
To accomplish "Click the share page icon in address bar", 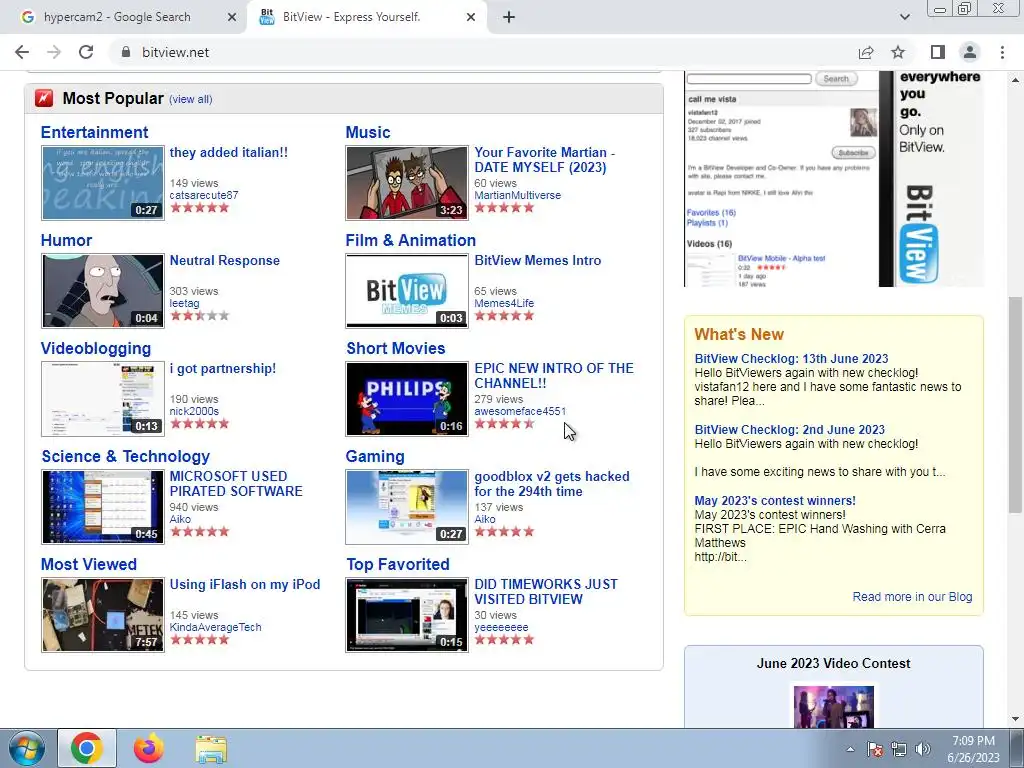I will click(x=866, y=52).
